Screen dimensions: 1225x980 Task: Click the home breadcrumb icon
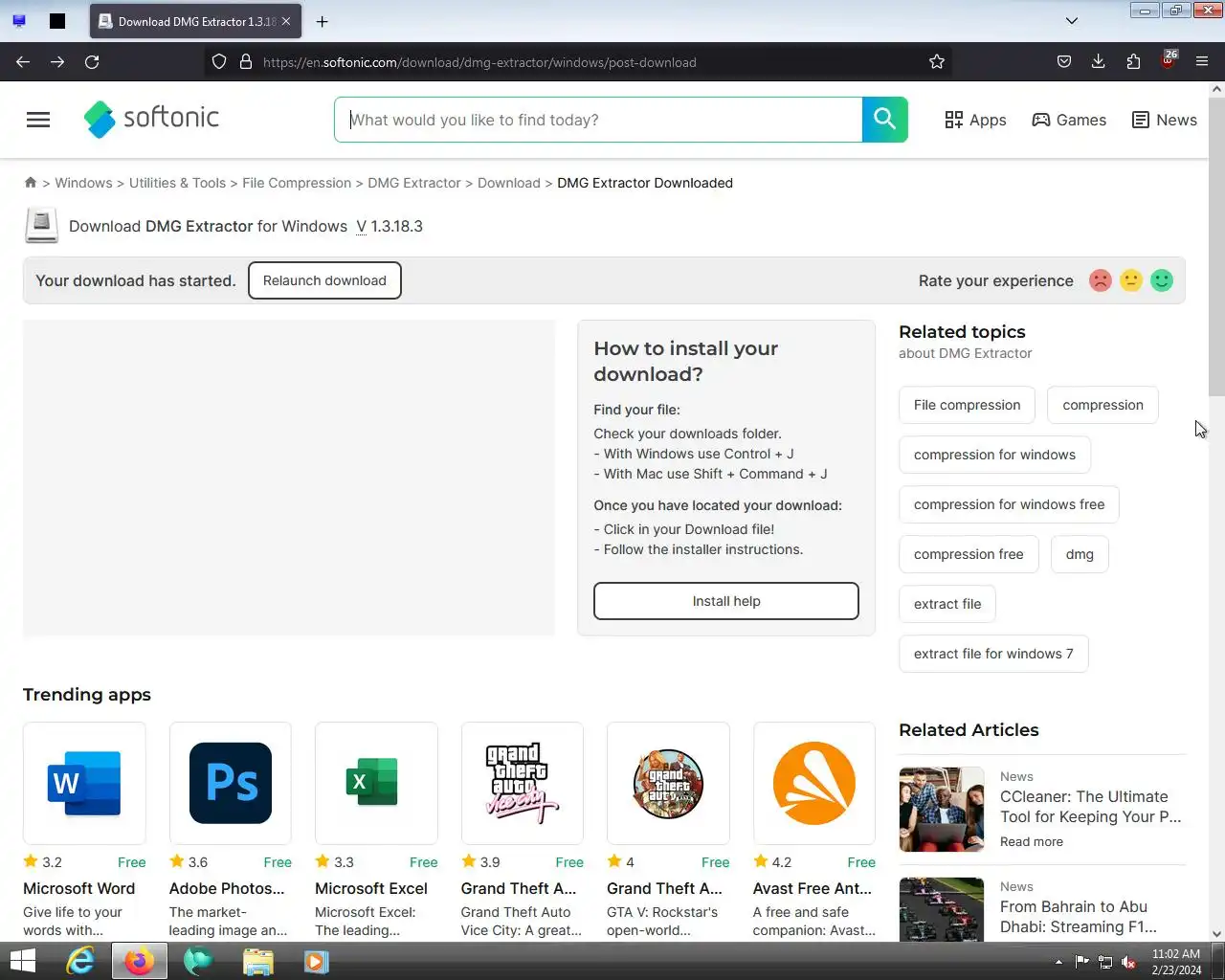pos(31,183)
